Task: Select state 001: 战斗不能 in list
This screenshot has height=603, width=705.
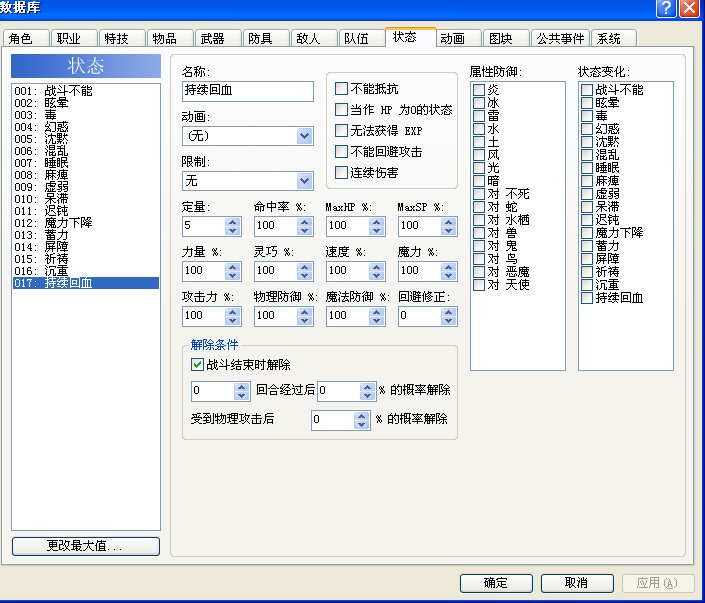Action: (86, 91)
